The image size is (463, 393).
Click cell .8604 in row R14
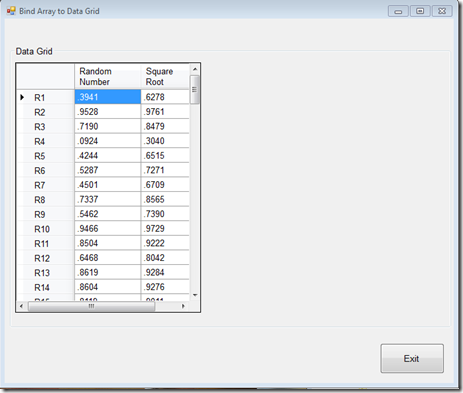pos(108,287)
